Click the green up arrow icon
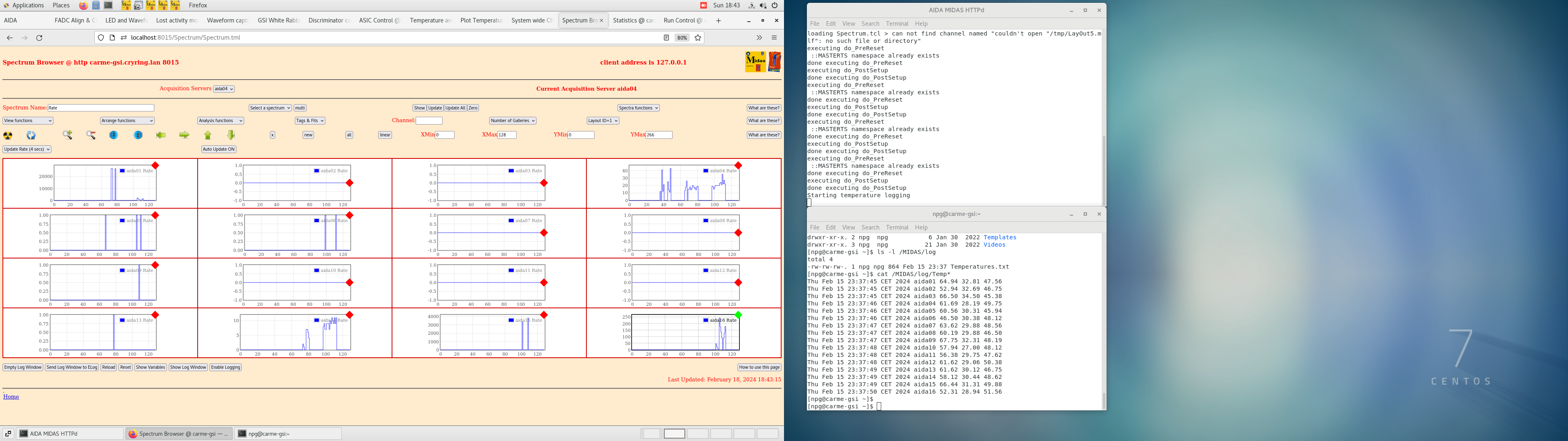 207,135
